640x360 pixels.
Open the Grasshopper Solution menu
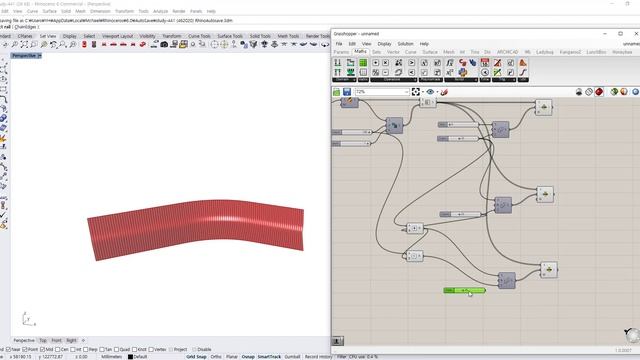coord(405,44)
